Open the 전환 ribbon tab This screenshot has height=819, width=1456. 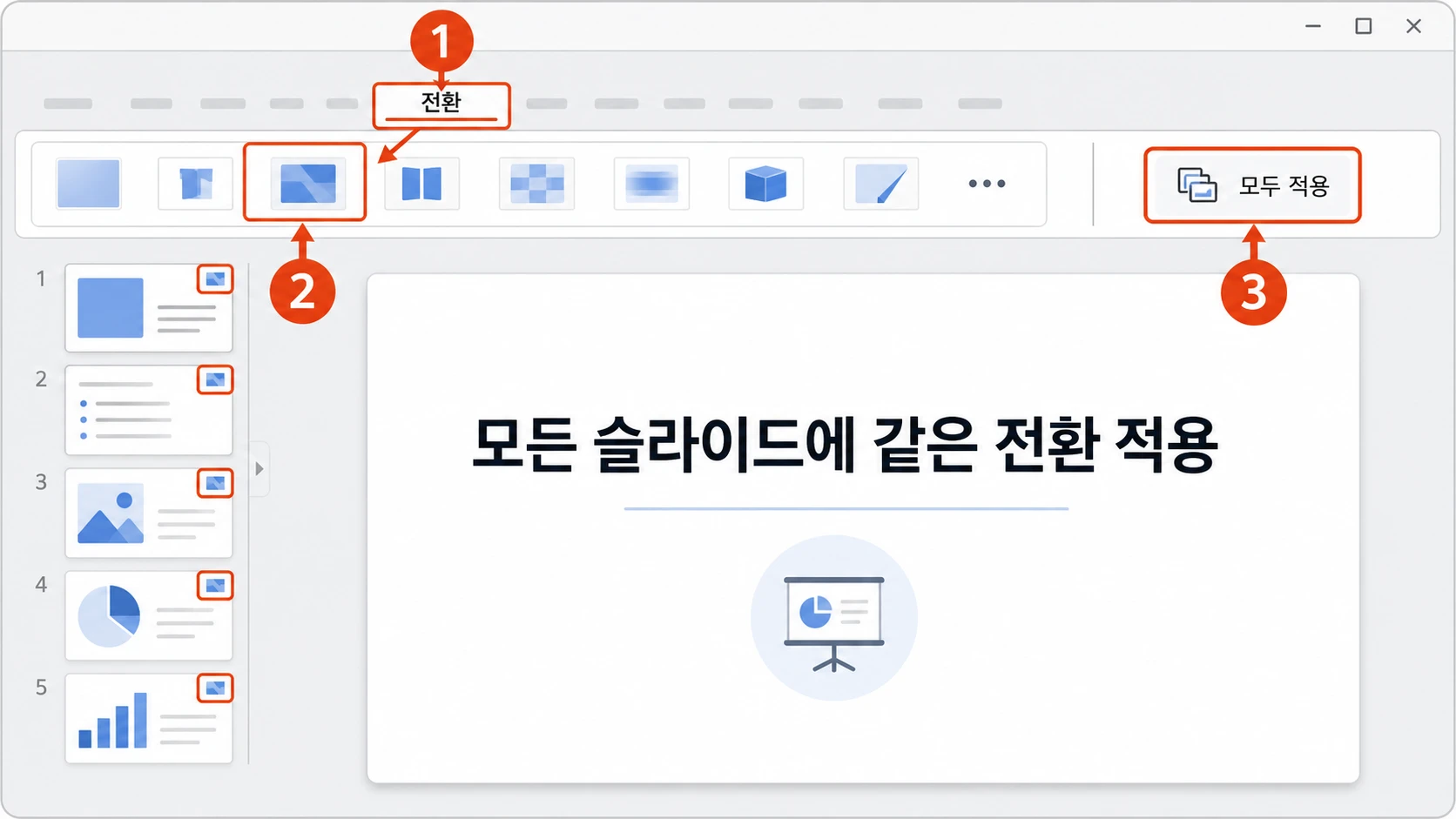[x=442, y=104]
